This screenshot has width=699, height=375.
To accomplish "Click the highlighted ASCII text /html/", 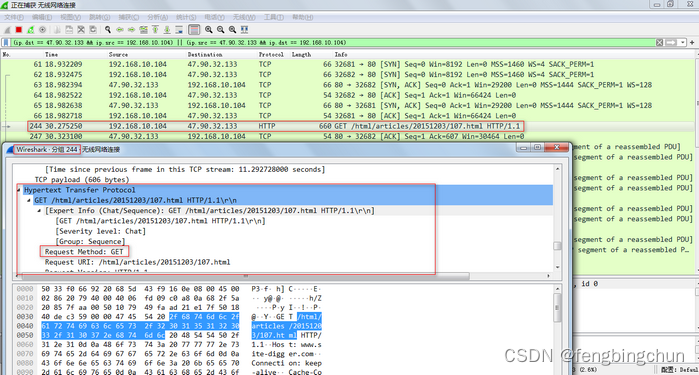I will 309,317.
